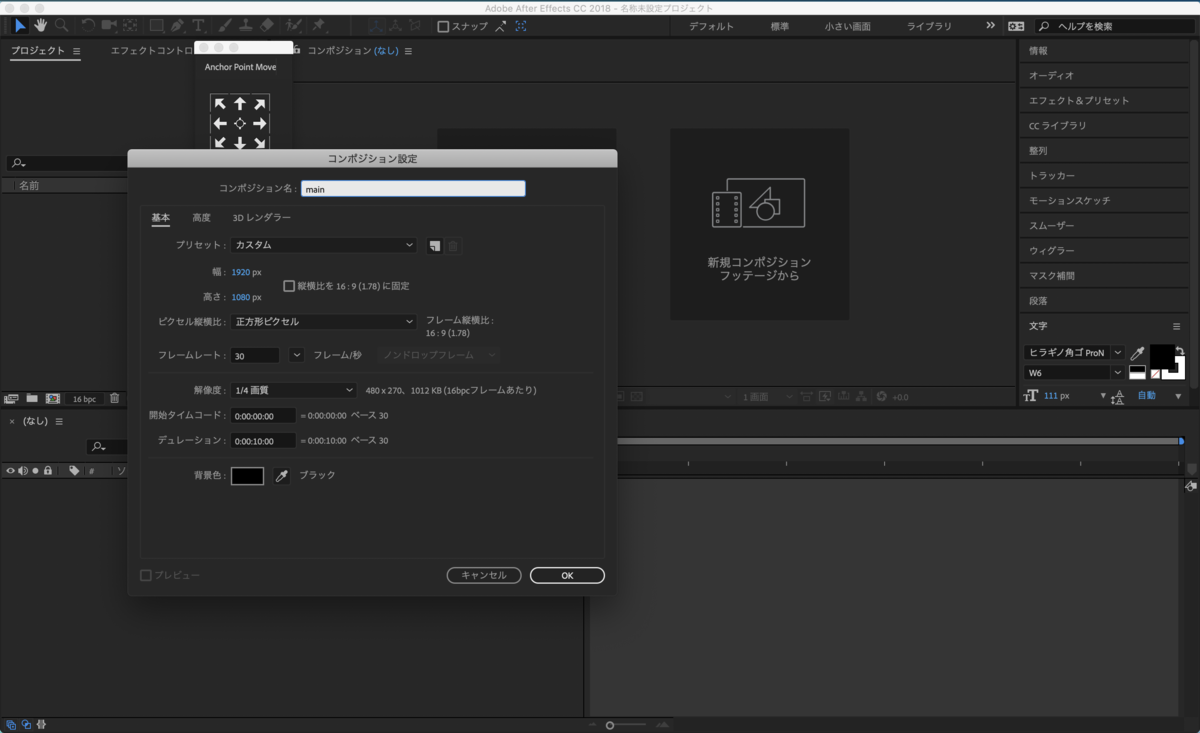Select the Type tool
1200x733 pixels.
(199, 25)
